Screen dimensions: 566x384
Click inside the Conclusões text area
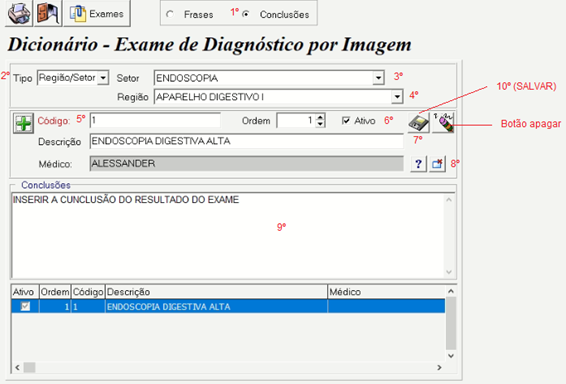228,235
